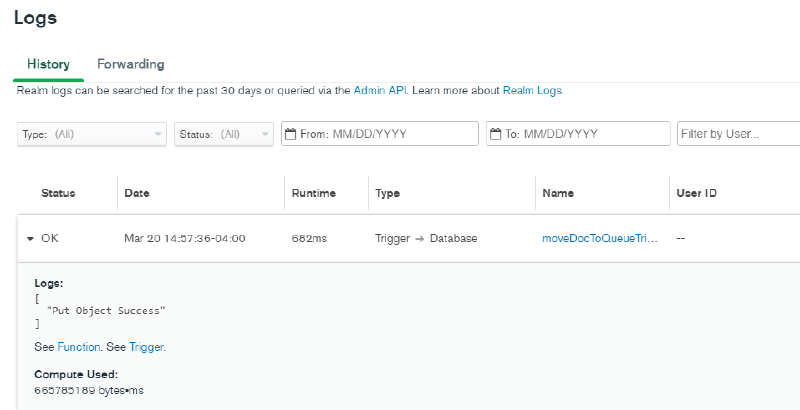Click the calendar icon in To field
800x410 pixels.
click(x=495, y=134)
